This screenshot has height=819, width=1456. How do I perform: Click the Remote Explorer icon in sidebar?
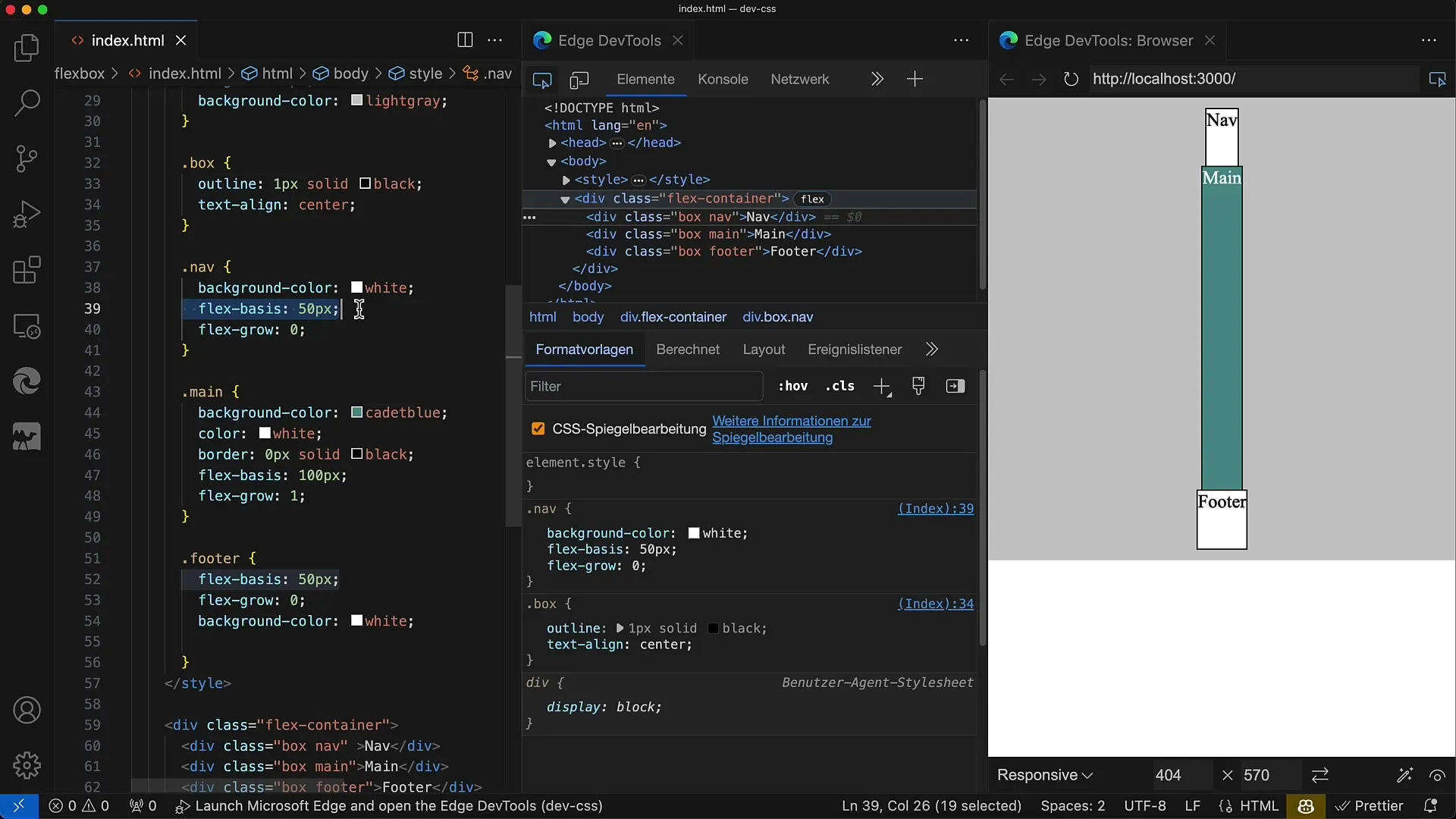[26, 325]
